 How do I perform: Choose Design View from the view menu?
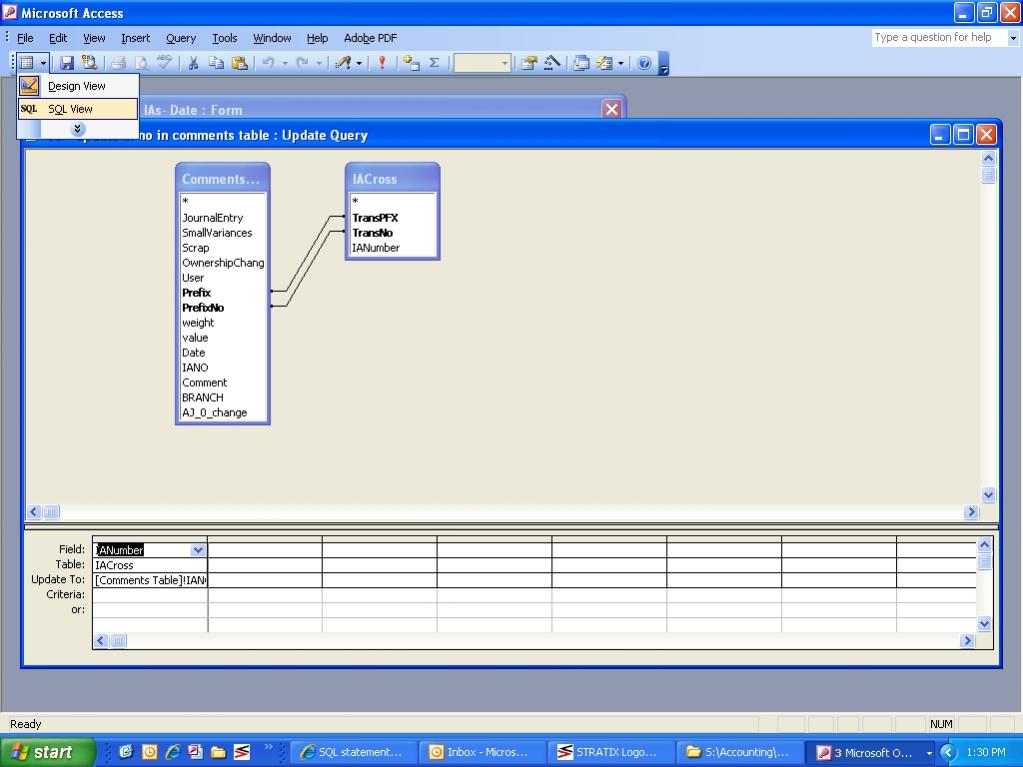(x=78, y=86)
